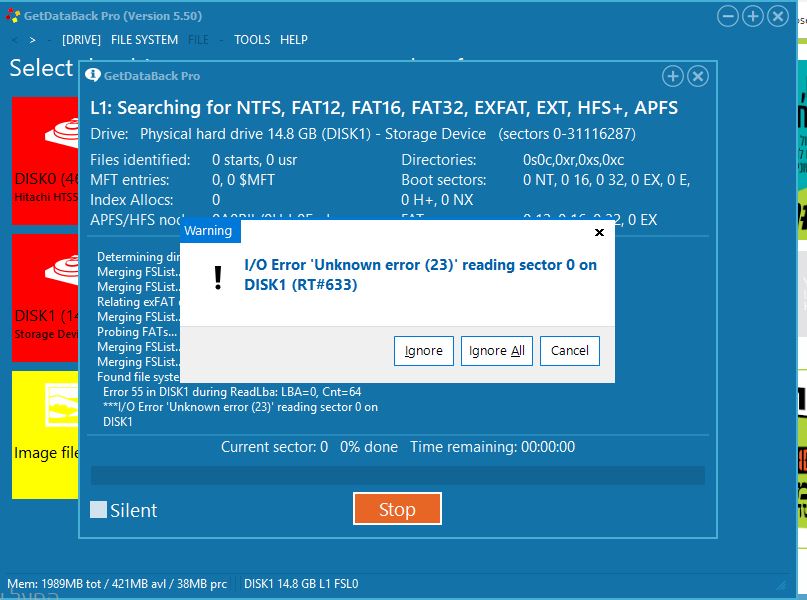Click the resize grip at window corner
The height and width of the screenshot is (600, 807).
click(781, 585)
